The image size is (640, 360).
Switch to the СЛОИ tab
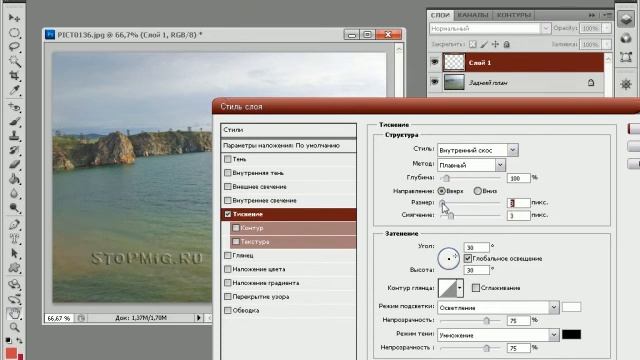point(440,15)
